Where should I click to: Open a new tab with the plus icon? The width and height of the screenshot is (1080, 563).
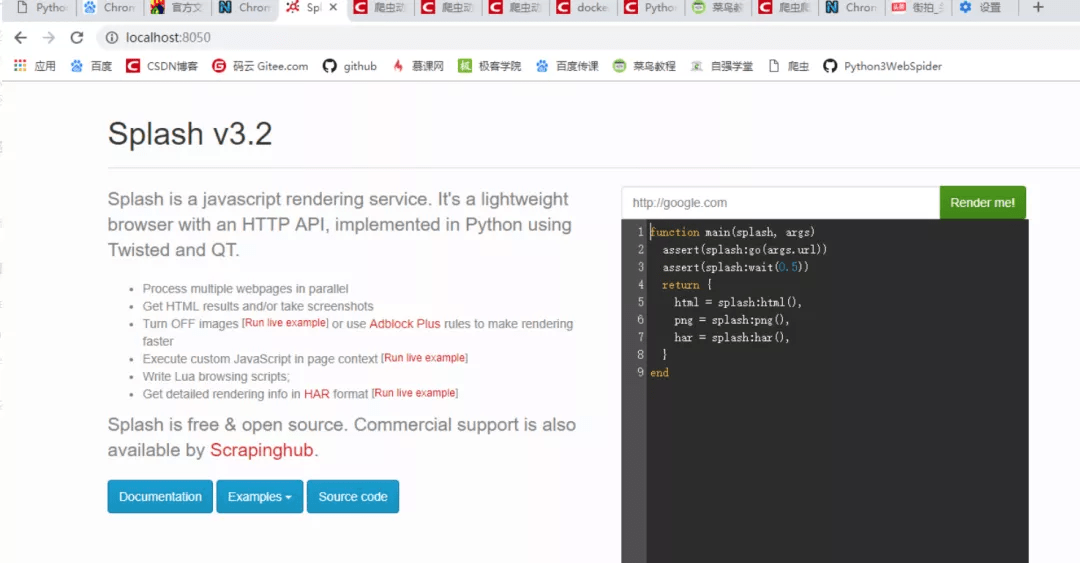click(1038, 8)
